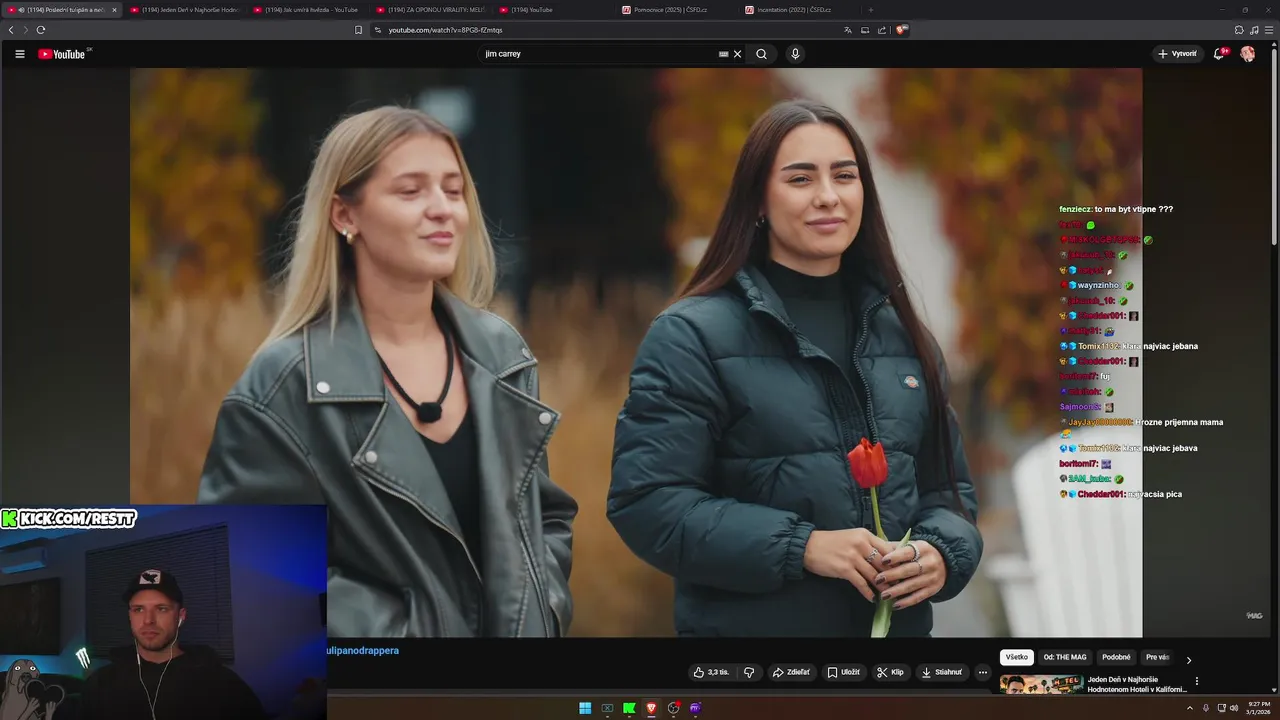Open YouTube notifications bell
1280x720 pixels.
point(1219,54)
